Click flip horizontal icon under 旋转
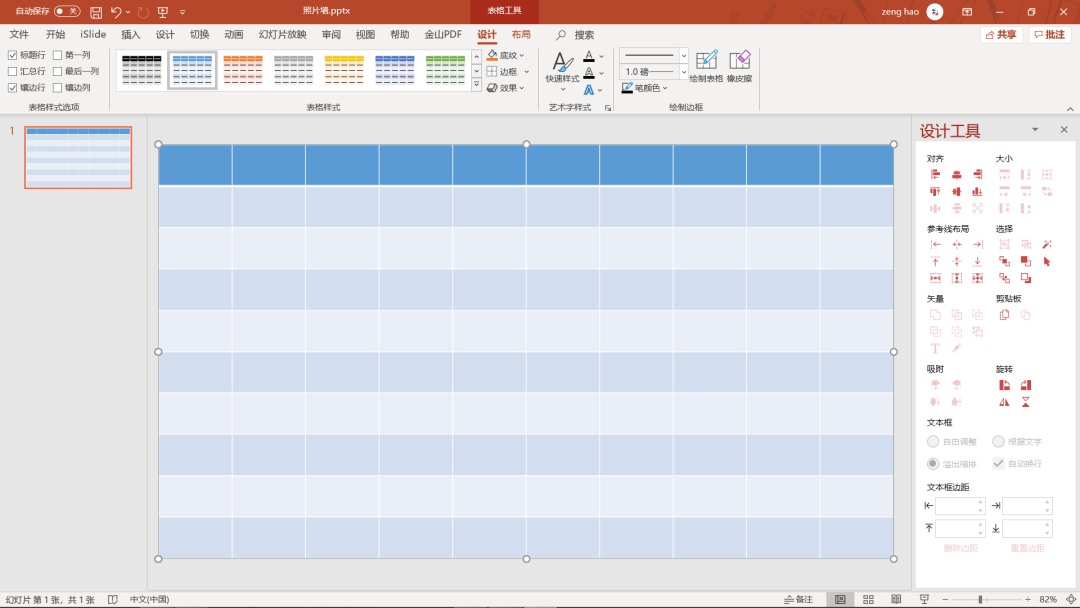The width and height of the screenshot is (1080, 608). coord(1004,402)
